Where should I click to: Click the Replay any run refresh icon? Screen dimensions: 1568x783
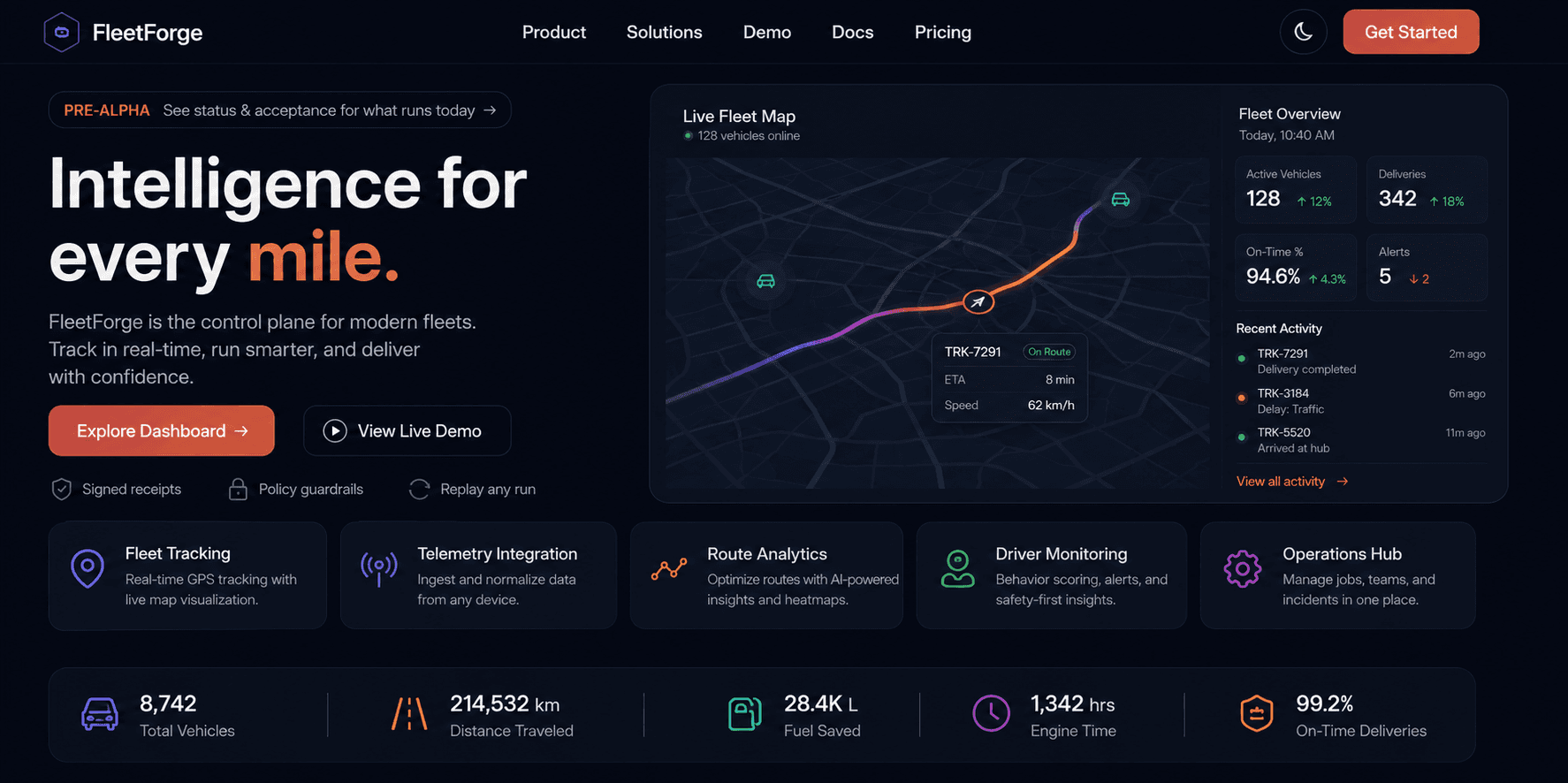tap(419, 489)
